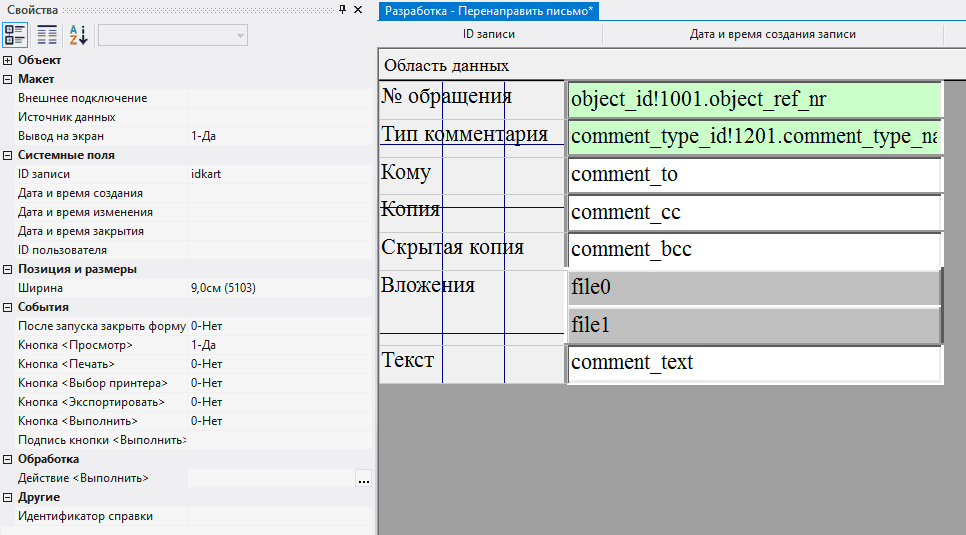Close the Свойства panel

[x=358, y=9]
